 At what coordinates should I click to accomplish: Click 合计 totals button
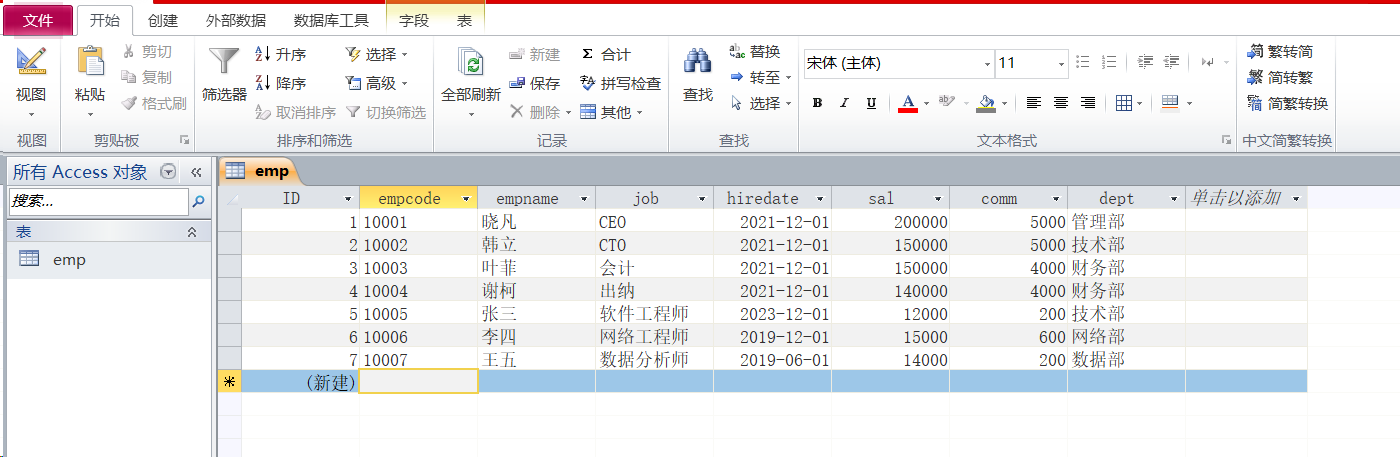pyautogui.click(x=606, y=54)
